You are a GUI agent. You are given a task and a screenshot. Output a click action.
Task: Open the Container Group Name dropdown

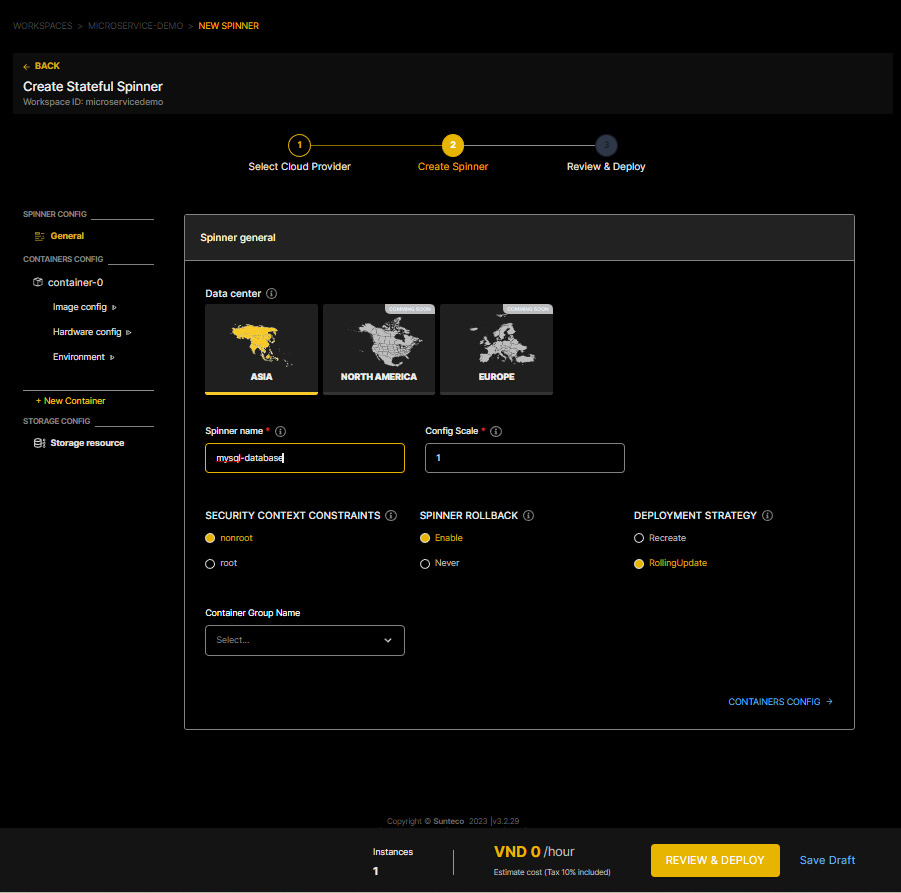pos(305,640)
